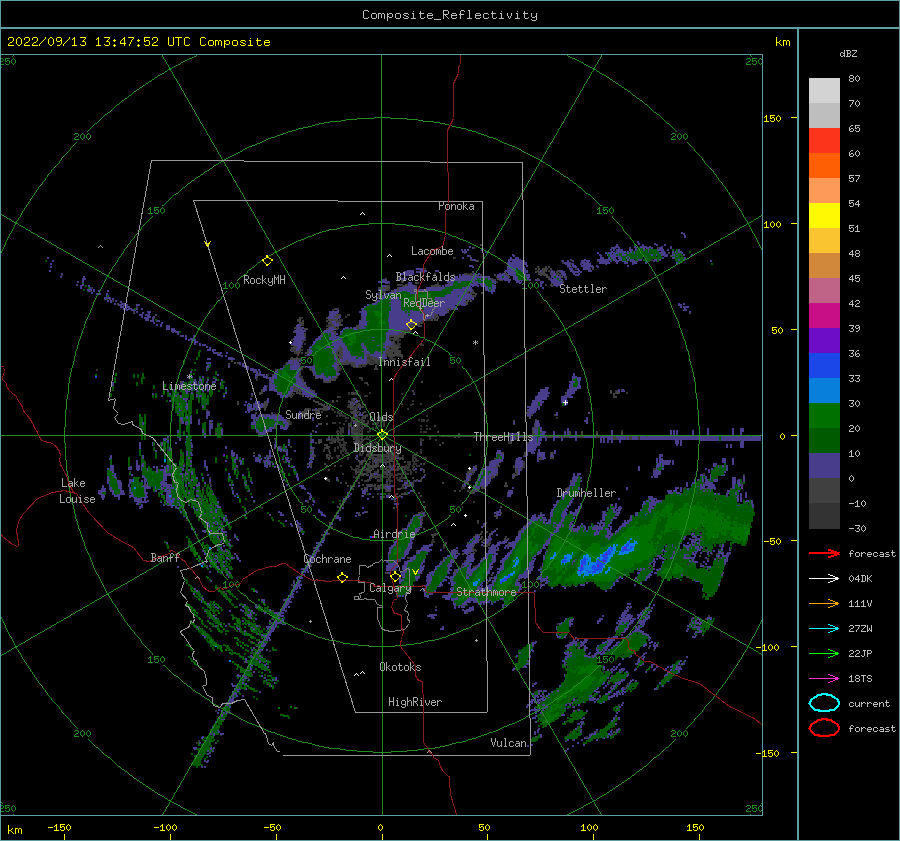Click the cyan 27ZW arrow icon
The image size is (900, 841).
click(824, 629)
